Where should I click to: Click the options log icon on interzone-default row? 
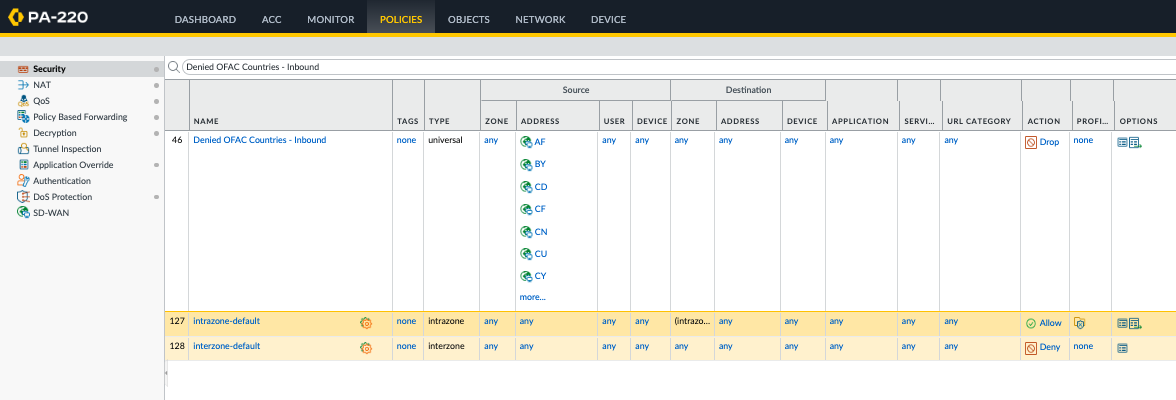click(x=1123, y=347)
